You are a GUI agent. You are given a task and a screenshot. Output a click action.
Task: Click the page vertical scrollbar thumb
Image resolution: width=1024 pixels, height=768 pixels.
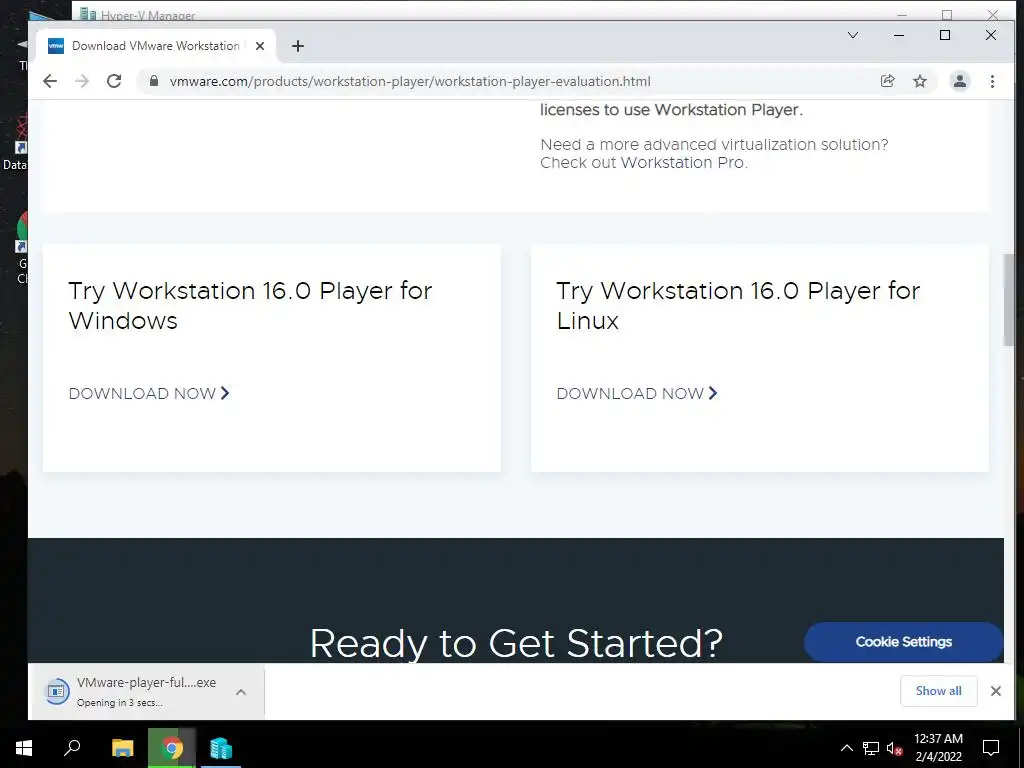1009,299
